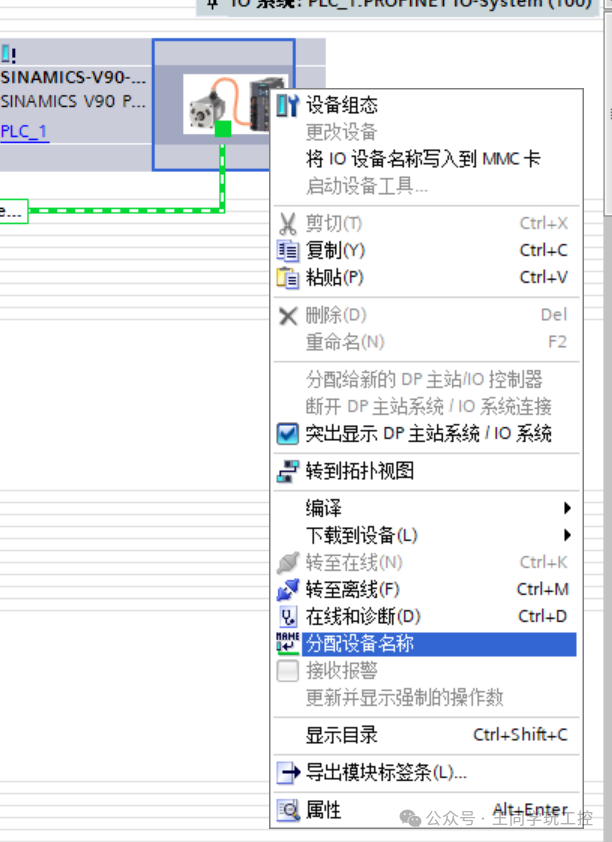This screenshot has height=842, width=612.
Task: Click the go-offline icon beside 转至离线(F)
Action: 288,590
